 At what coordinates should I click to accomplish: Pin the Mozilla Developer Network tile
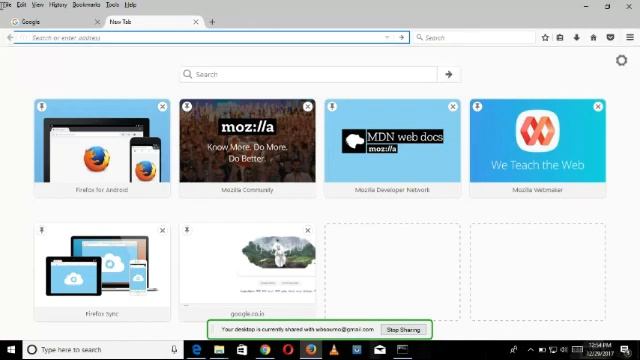[x=332, y=107]
